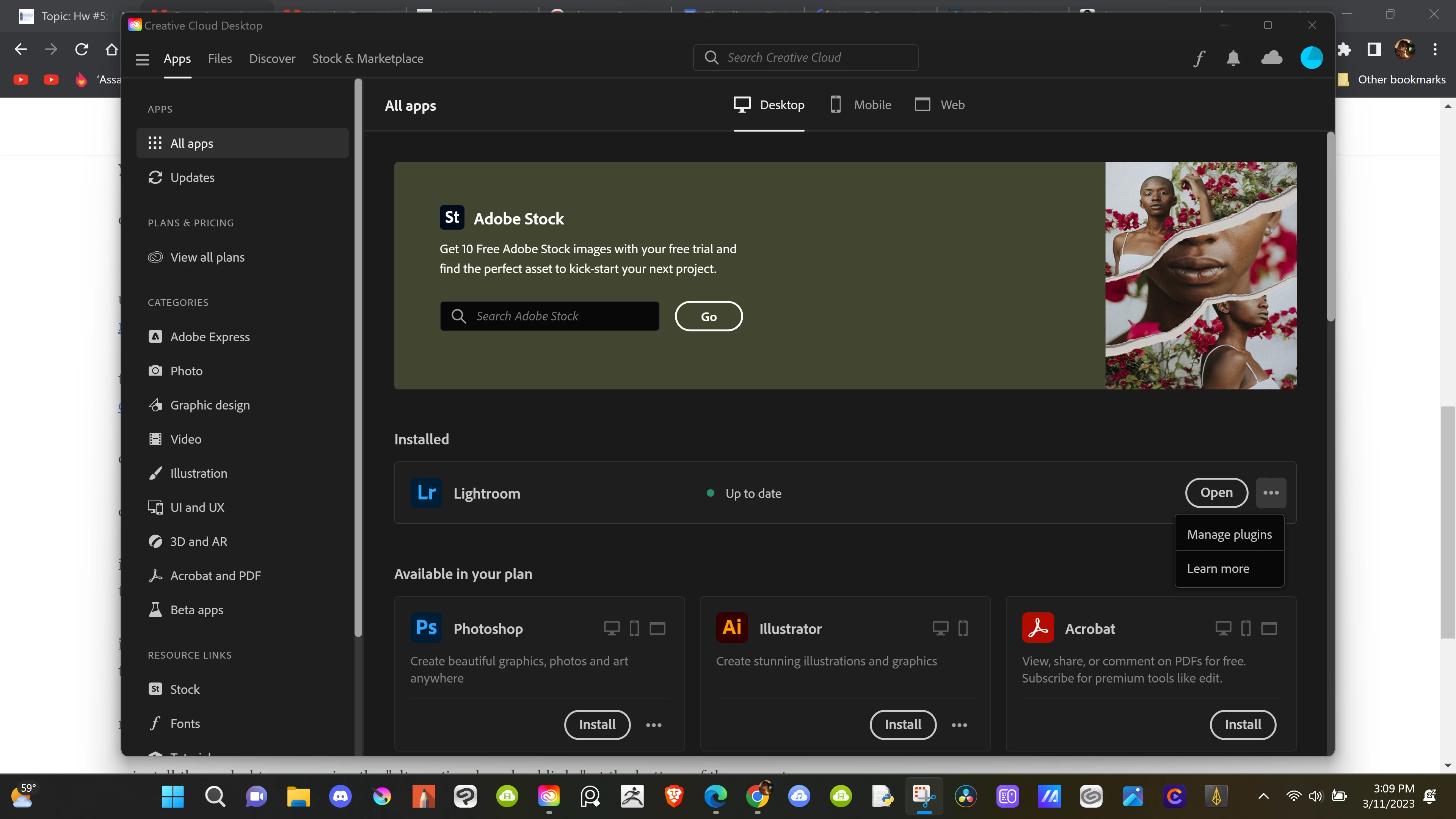This screenshot has width=1456, height=819.
Task: Close the Lightroom more actions menu
Action: coord(1271,493)
